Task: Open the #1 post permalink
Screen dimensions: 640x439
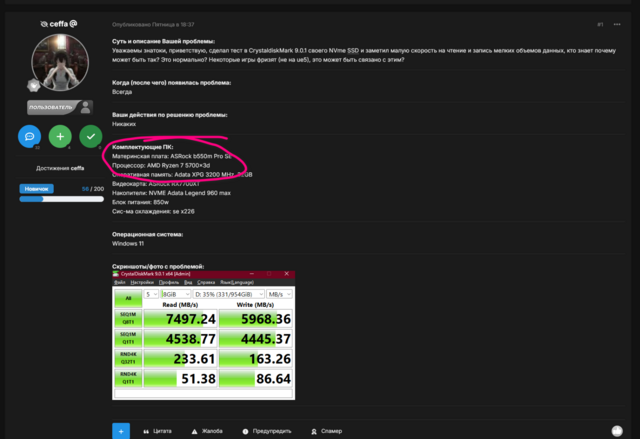Action: (600, 23)
